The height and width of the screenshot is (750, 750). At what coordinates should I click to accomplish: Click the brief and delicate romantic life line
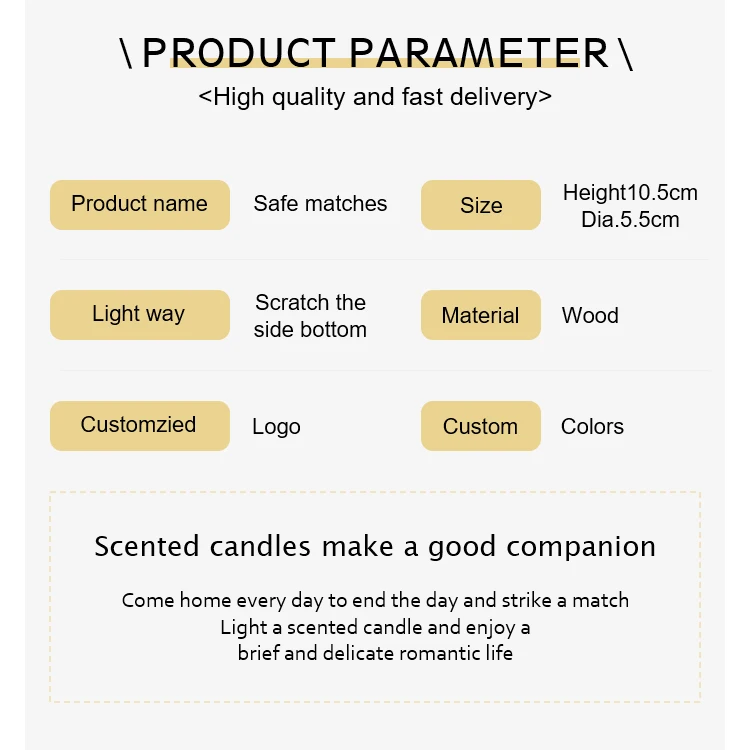(x=375, y=653)
